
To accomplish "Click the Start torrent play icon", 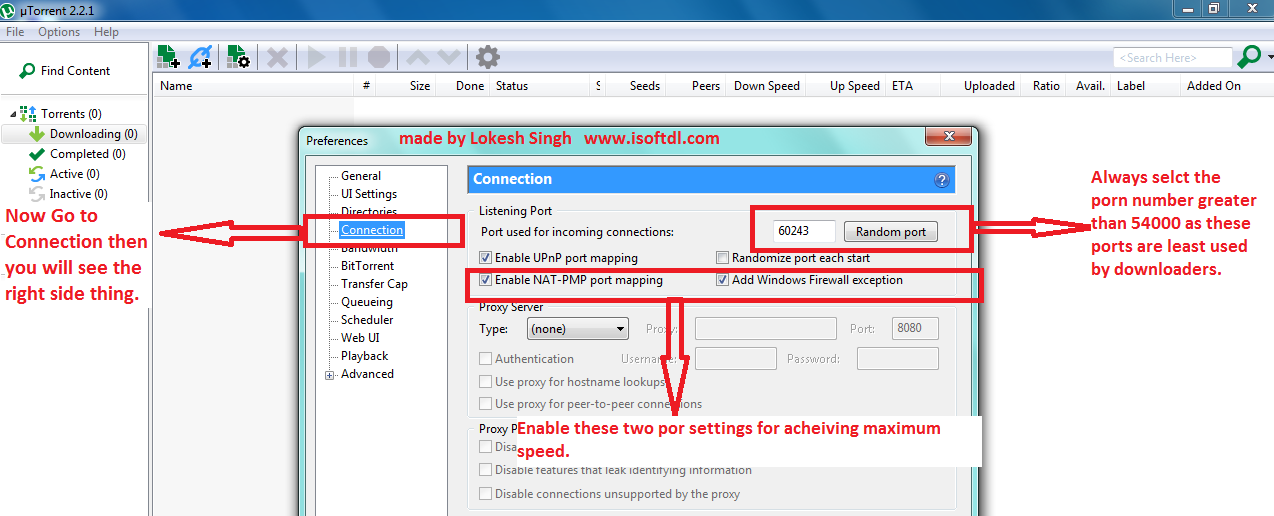I will coord(317,57).
